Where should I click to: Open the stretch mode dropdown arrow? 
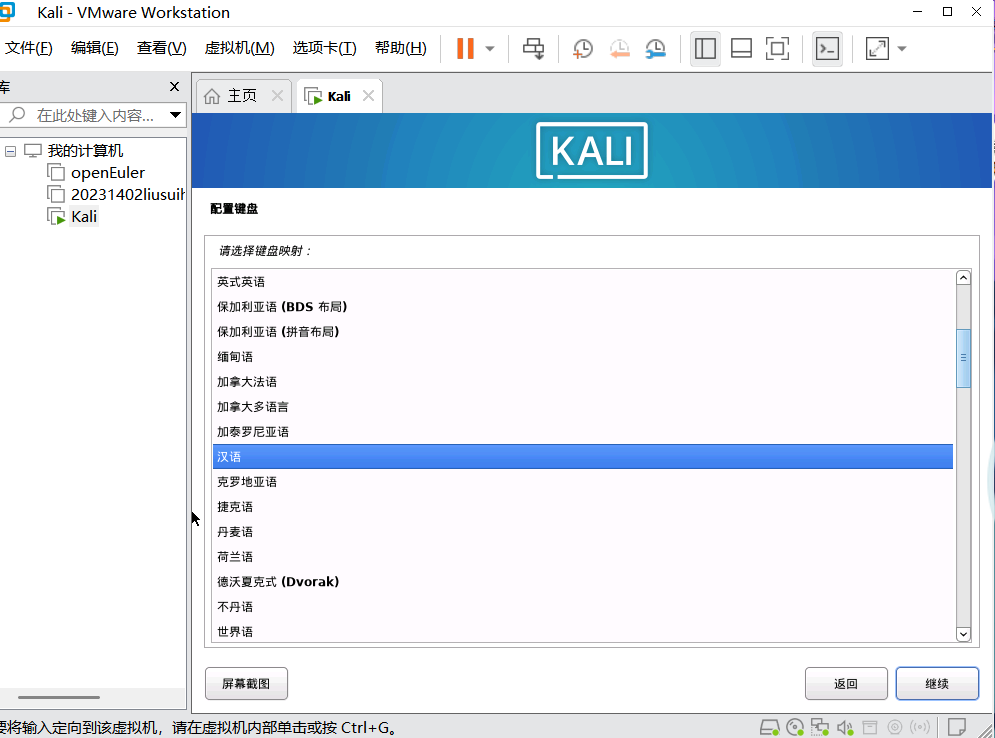(x=902, y=48)
